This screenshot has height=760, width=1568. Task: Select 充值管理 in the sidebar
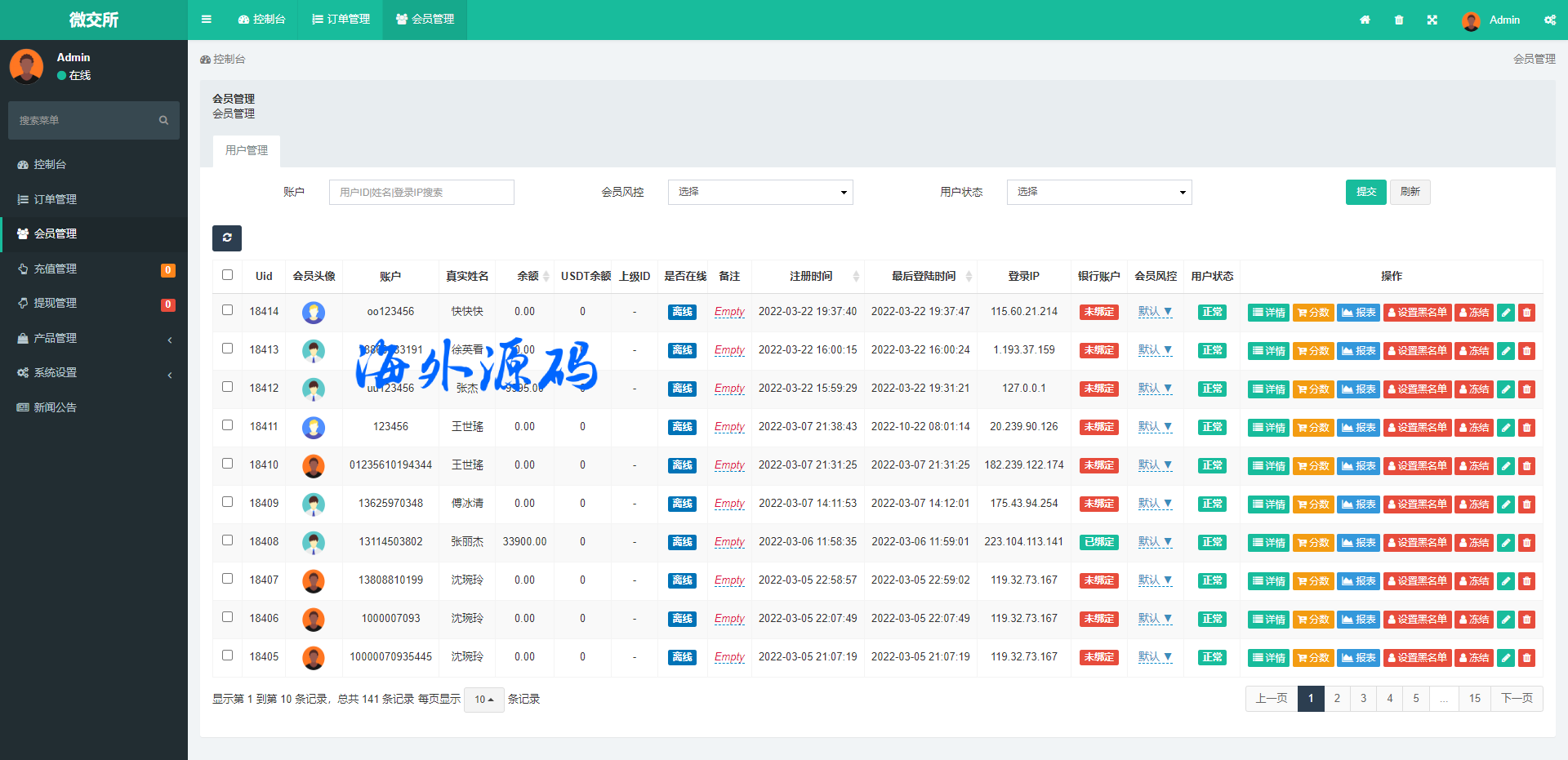pyautogui.click(x=56, y=269)
